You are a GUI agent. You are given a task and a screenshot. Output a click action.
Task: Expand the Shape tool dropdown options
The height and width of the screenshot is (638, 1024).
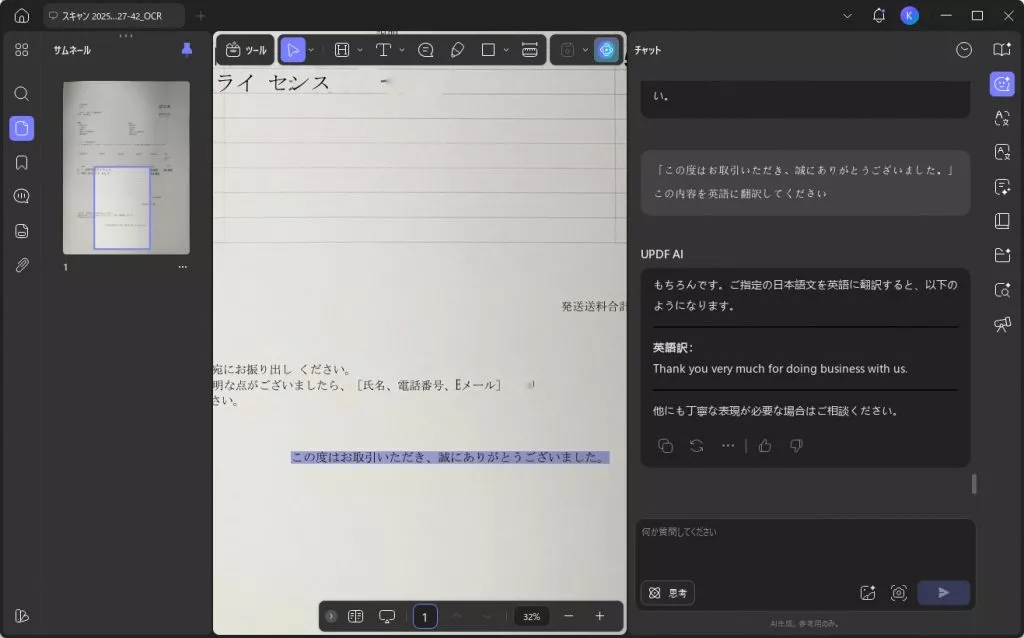(x=504, y=49)
